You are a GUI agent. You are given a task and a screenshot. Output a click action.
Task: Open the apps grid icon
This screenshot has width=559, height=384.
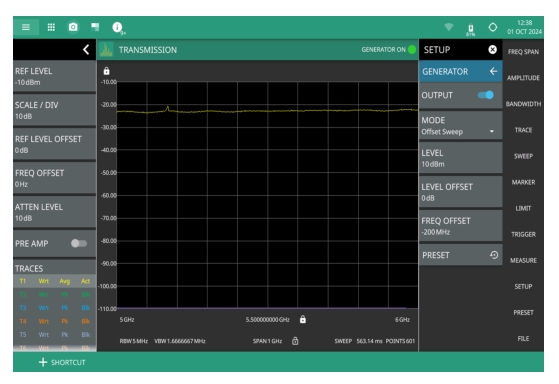coord(51,27)
